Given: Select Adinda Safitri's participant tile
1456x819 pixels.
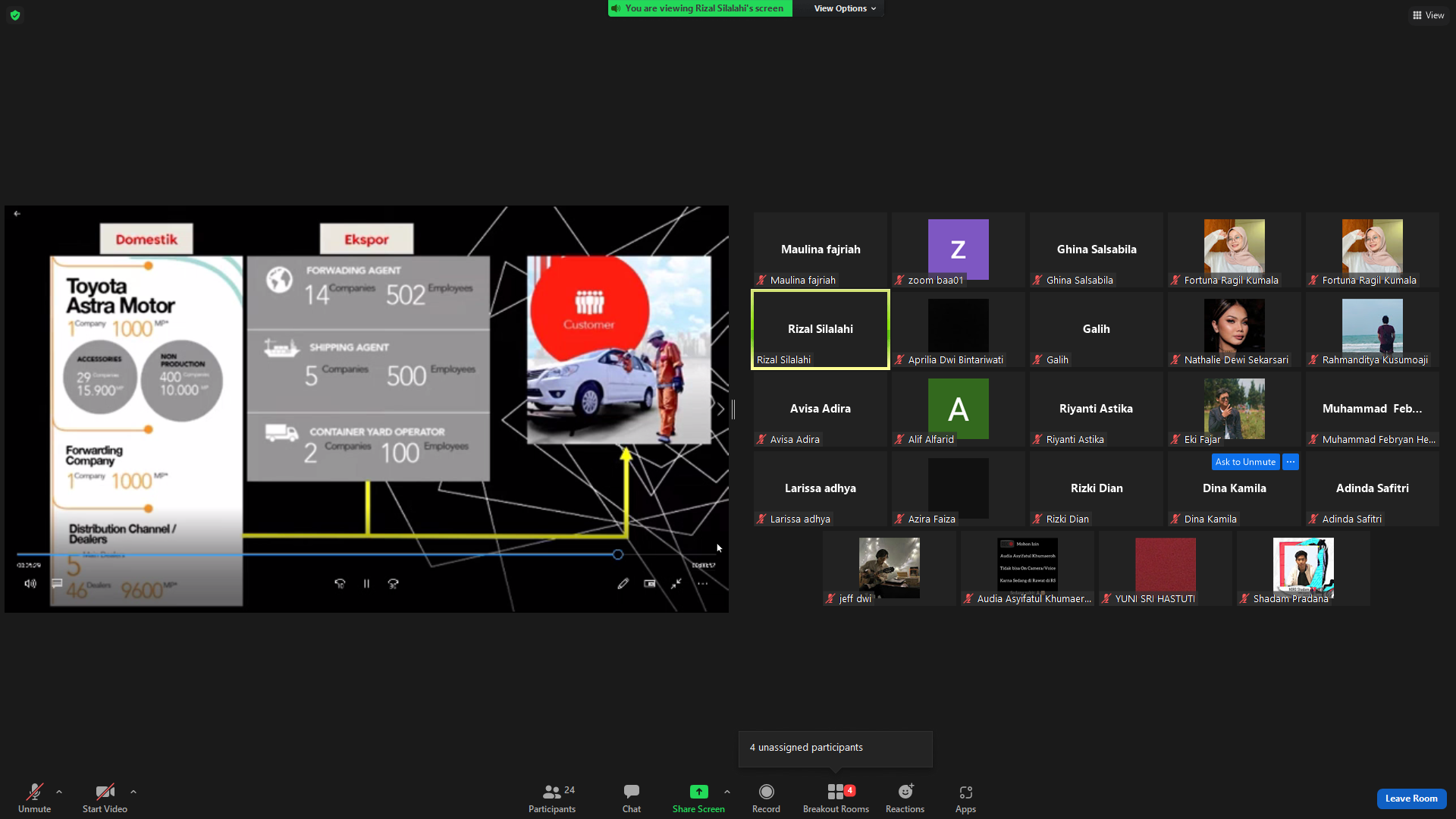Looking at the screenshot, I should coord(1373,489).
